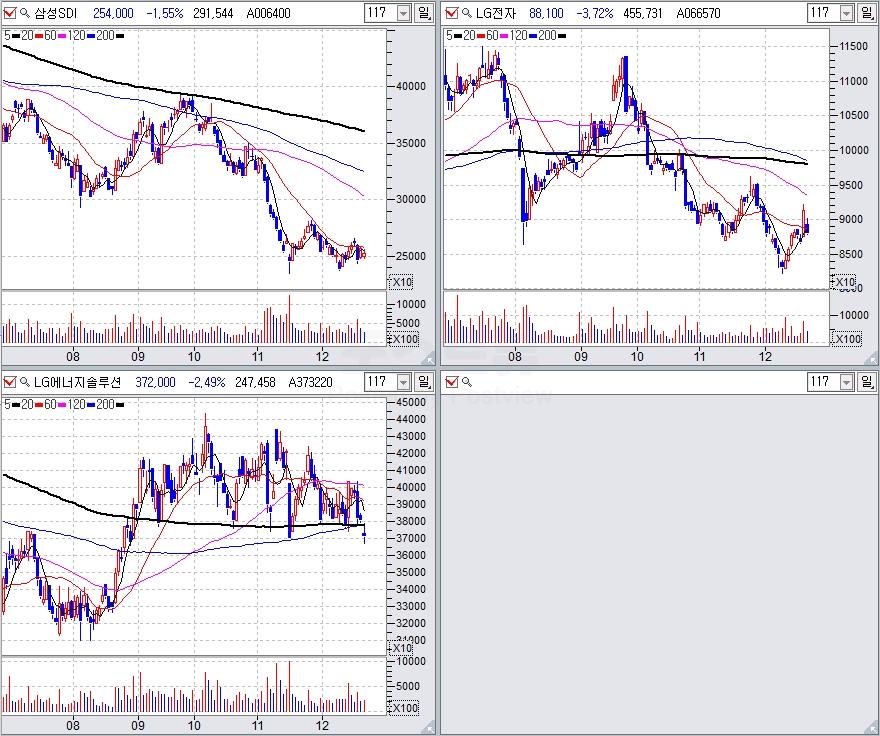Toggle the LG에너지솔루션 chart checkbox
880x736 pixels.
pos(10,381)
